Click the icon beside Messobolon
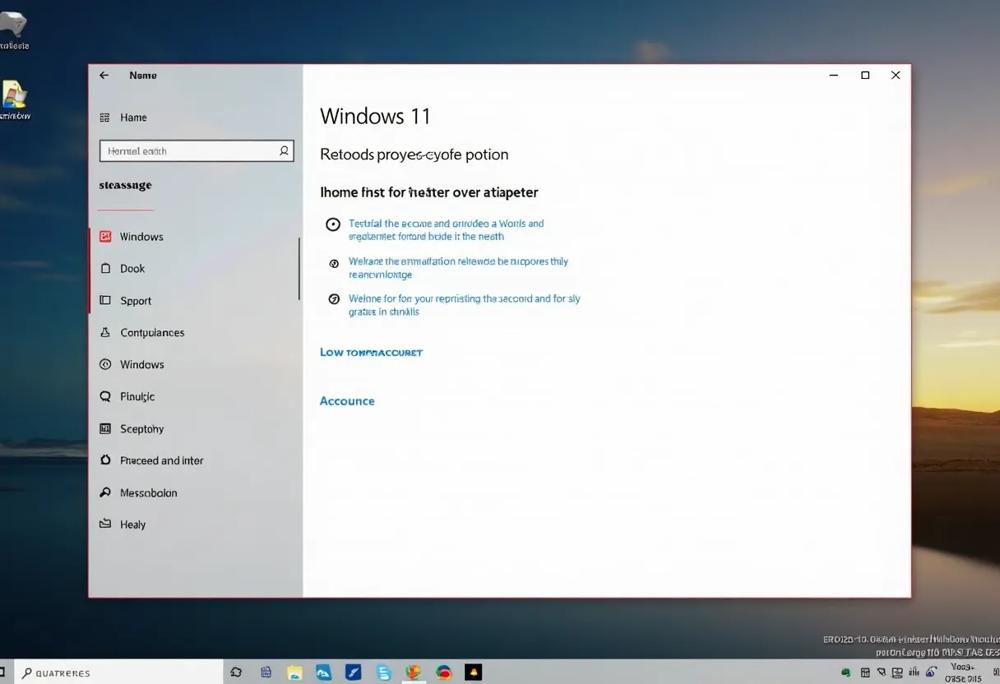 point(105,492)
